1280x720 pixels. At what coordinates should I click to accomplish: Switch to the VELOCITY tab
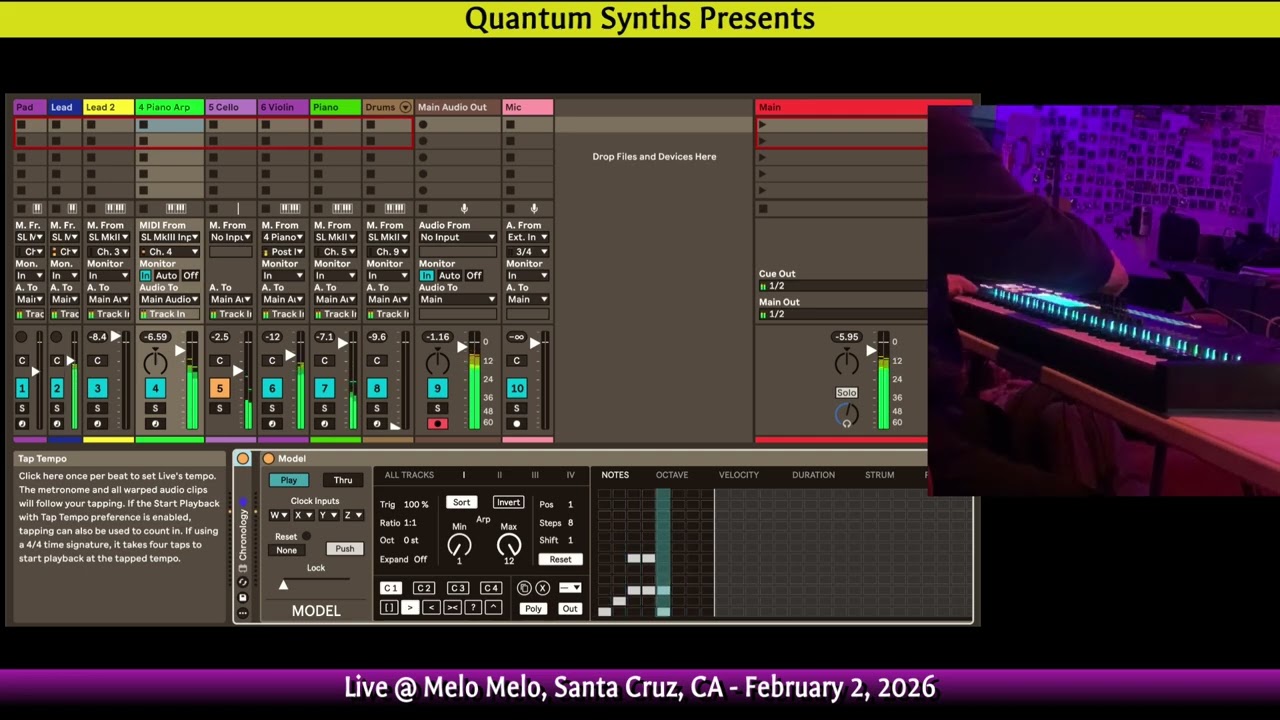pos(739,475)
